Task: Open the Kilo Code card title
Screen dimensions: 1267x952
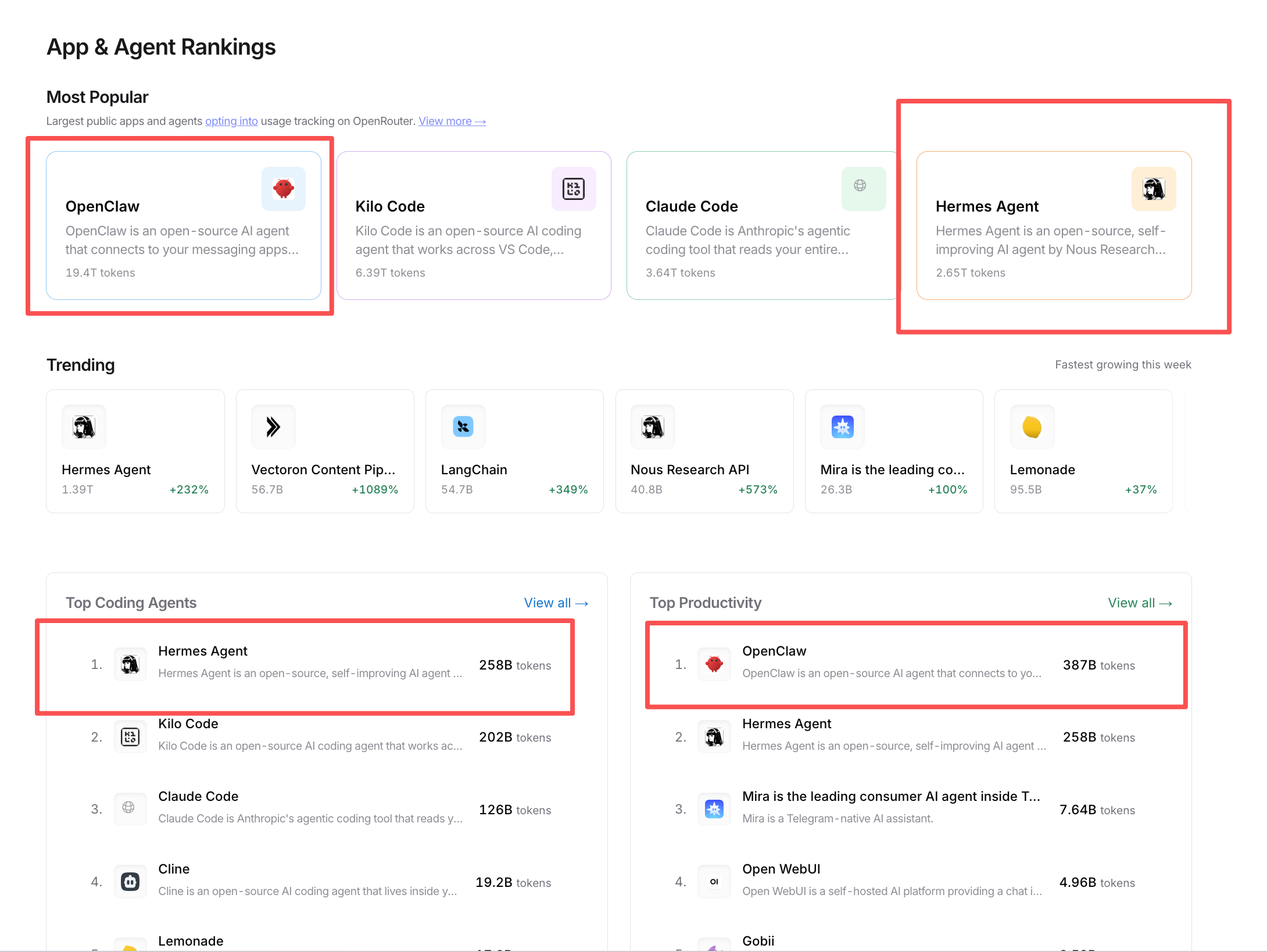Action: (390, 206)
